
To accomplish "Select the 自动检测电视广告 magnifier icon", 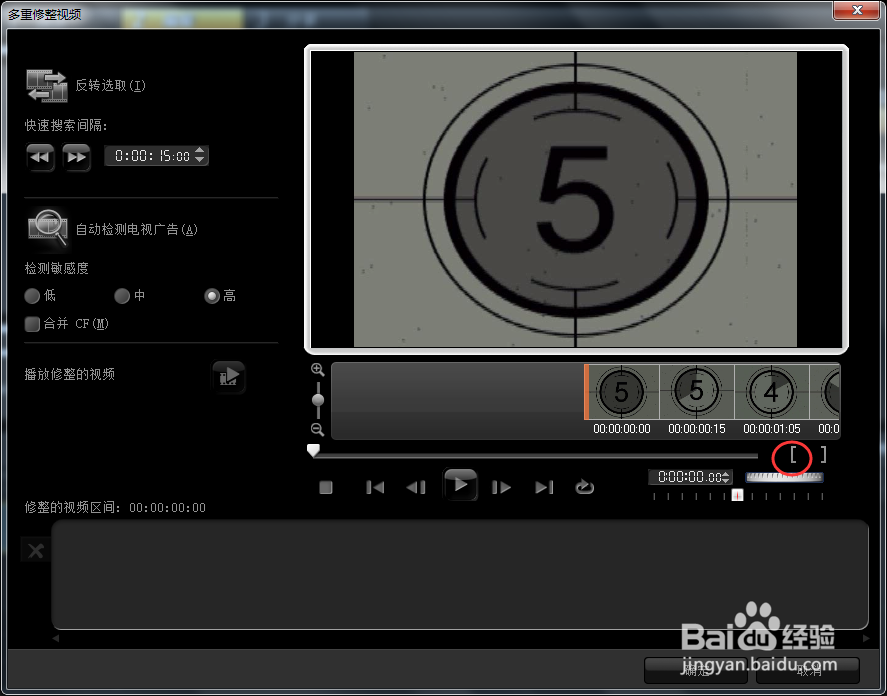I will (46, 227).
